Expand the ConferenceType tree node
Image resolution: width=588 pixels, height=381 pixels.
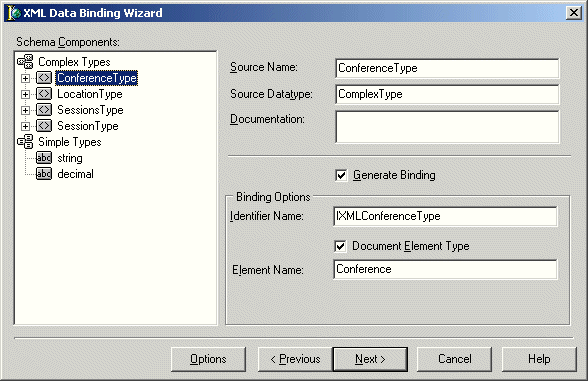tap(25, 78)
